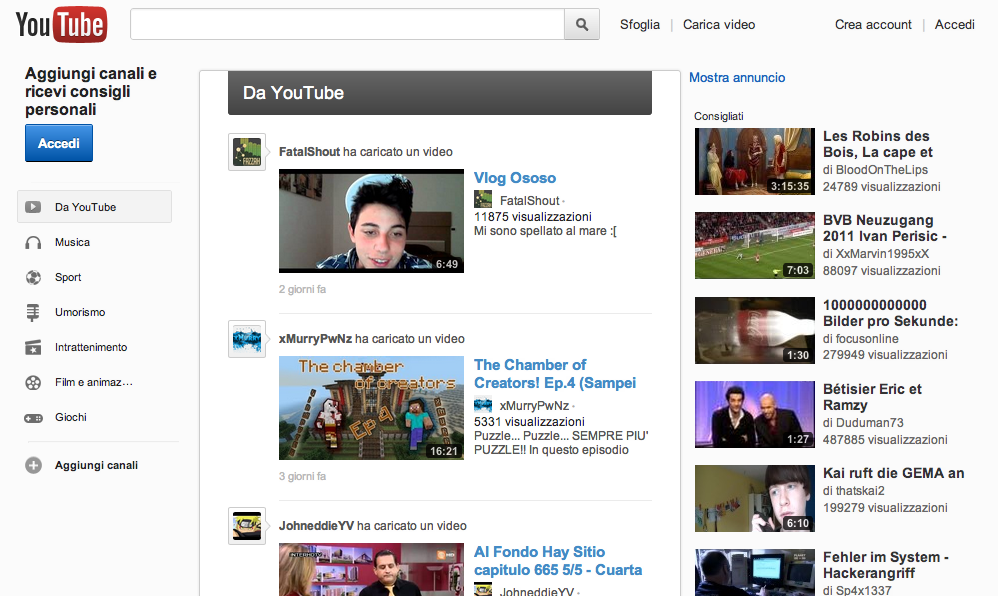Play the Al Fondo Hay Sitio thumbnail

click(371, 569)
